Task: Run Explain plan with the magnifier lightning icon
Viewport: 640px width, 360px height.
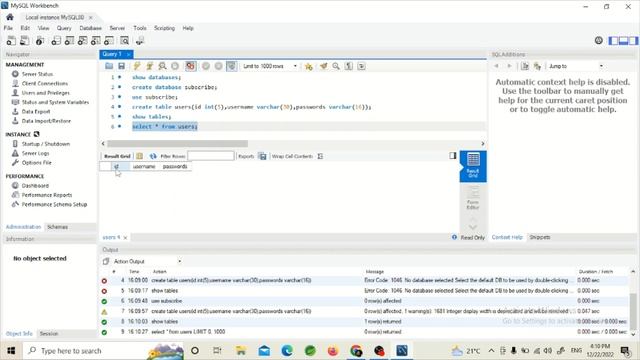Action: pyautogui.click(x=162, y=66)
